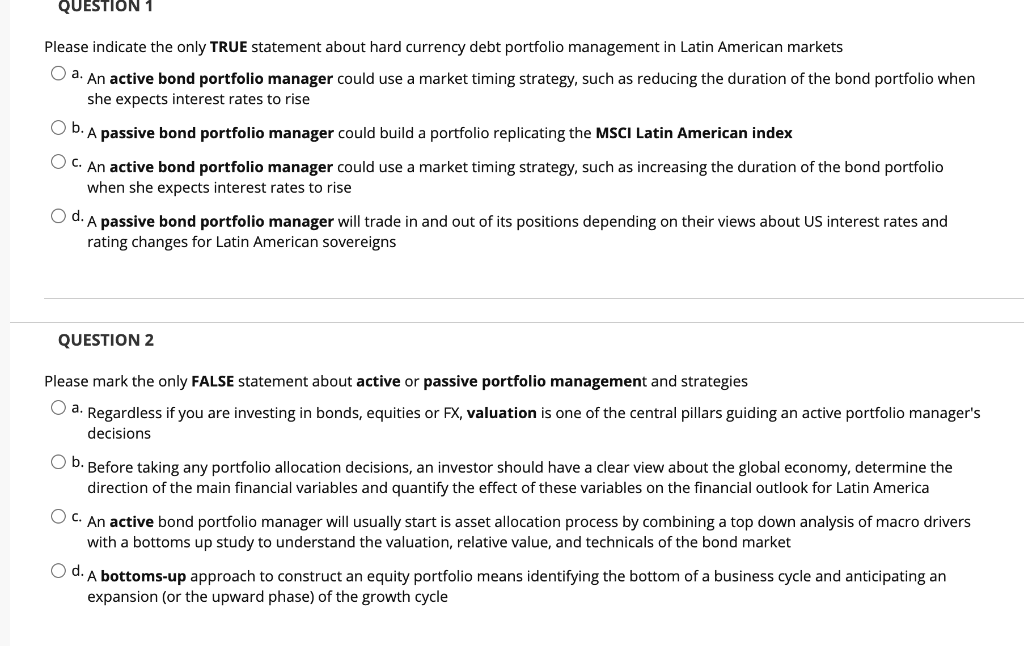This screenshot has height=646, width=1024.
Task: Select radio option a in Question 2
Action: click(x=57, y=405)
